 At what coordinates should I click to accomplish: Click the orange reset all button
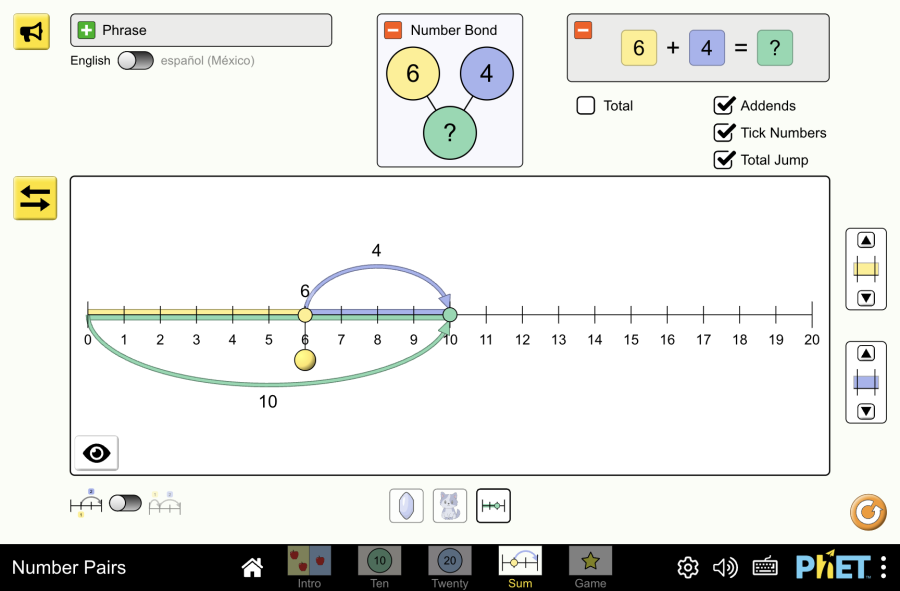(x=867, y=512)
